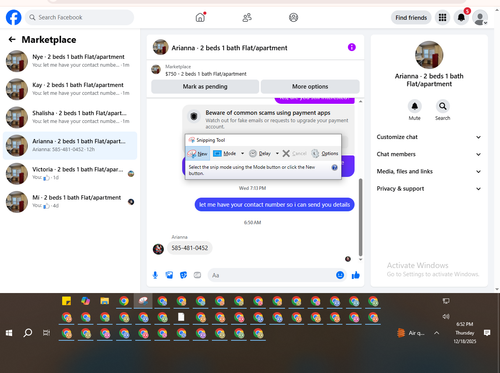Click Mode button in Snipping Tool

pos(225,153)
